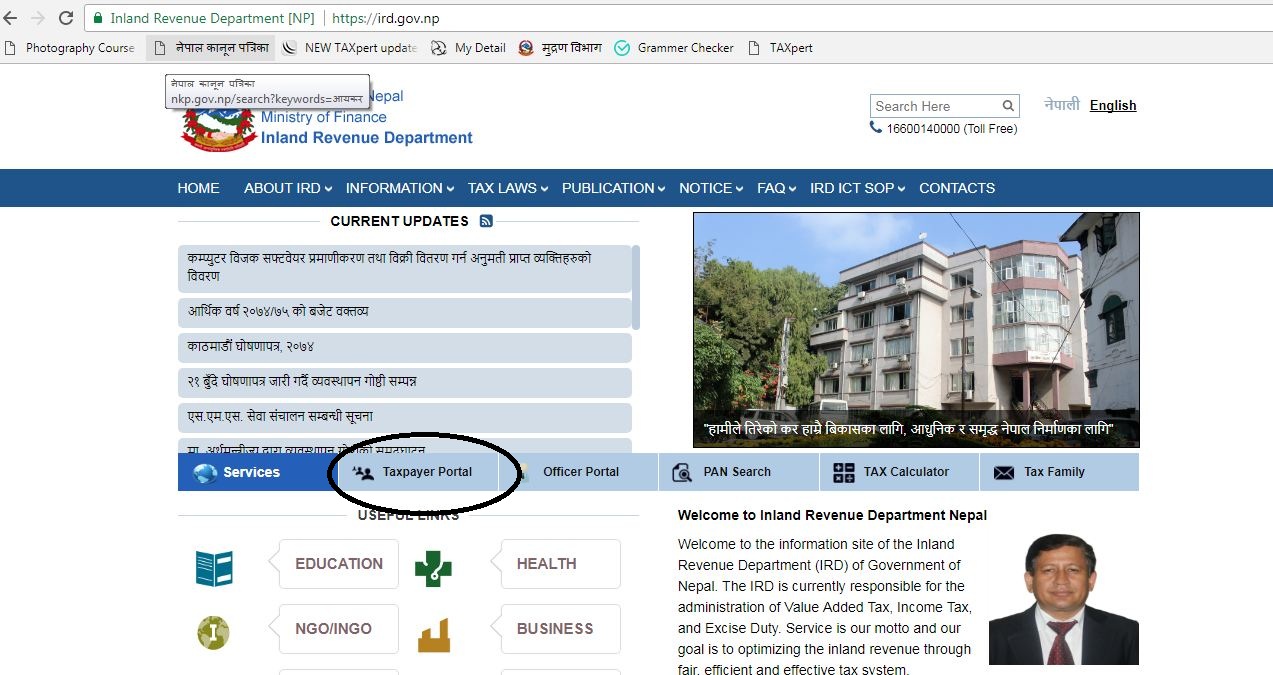This screenshot has height=675, width=1273.
Task: Reload the page with refresh icon
Action: [66, 18]
